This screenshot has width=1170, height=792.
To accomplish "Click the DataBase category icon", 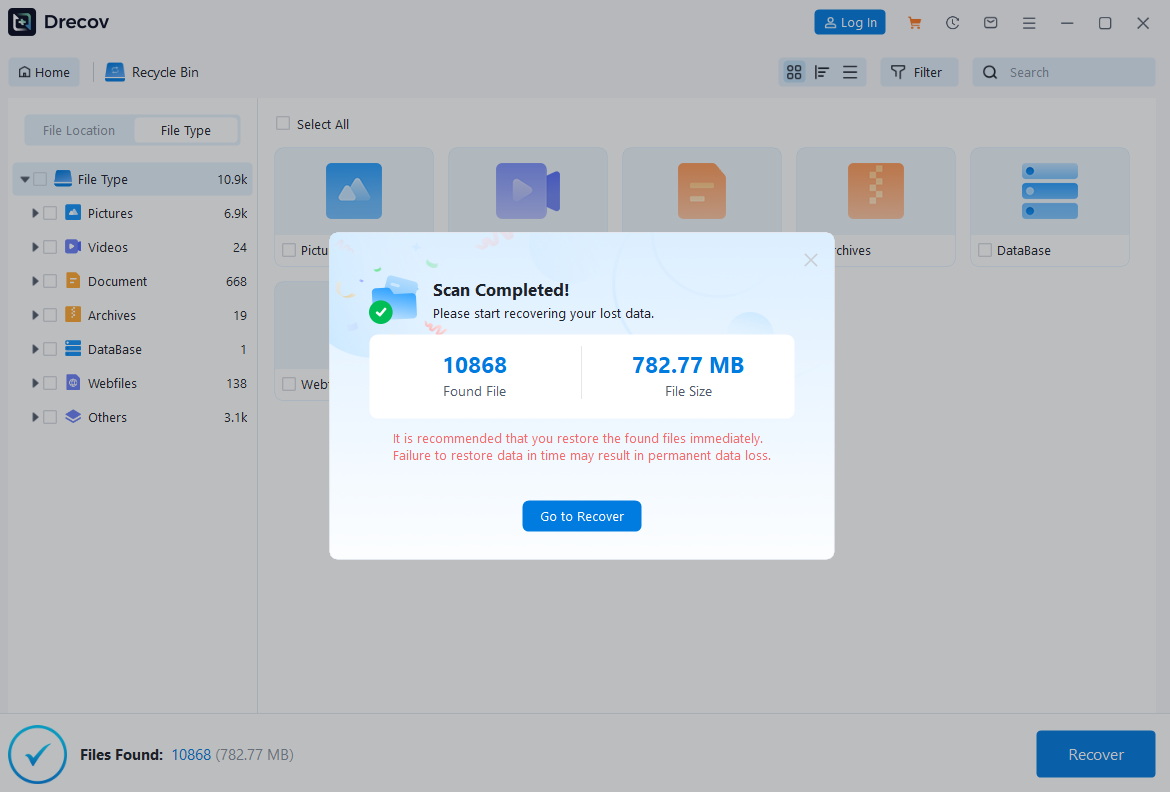I will pos(1049,191).
